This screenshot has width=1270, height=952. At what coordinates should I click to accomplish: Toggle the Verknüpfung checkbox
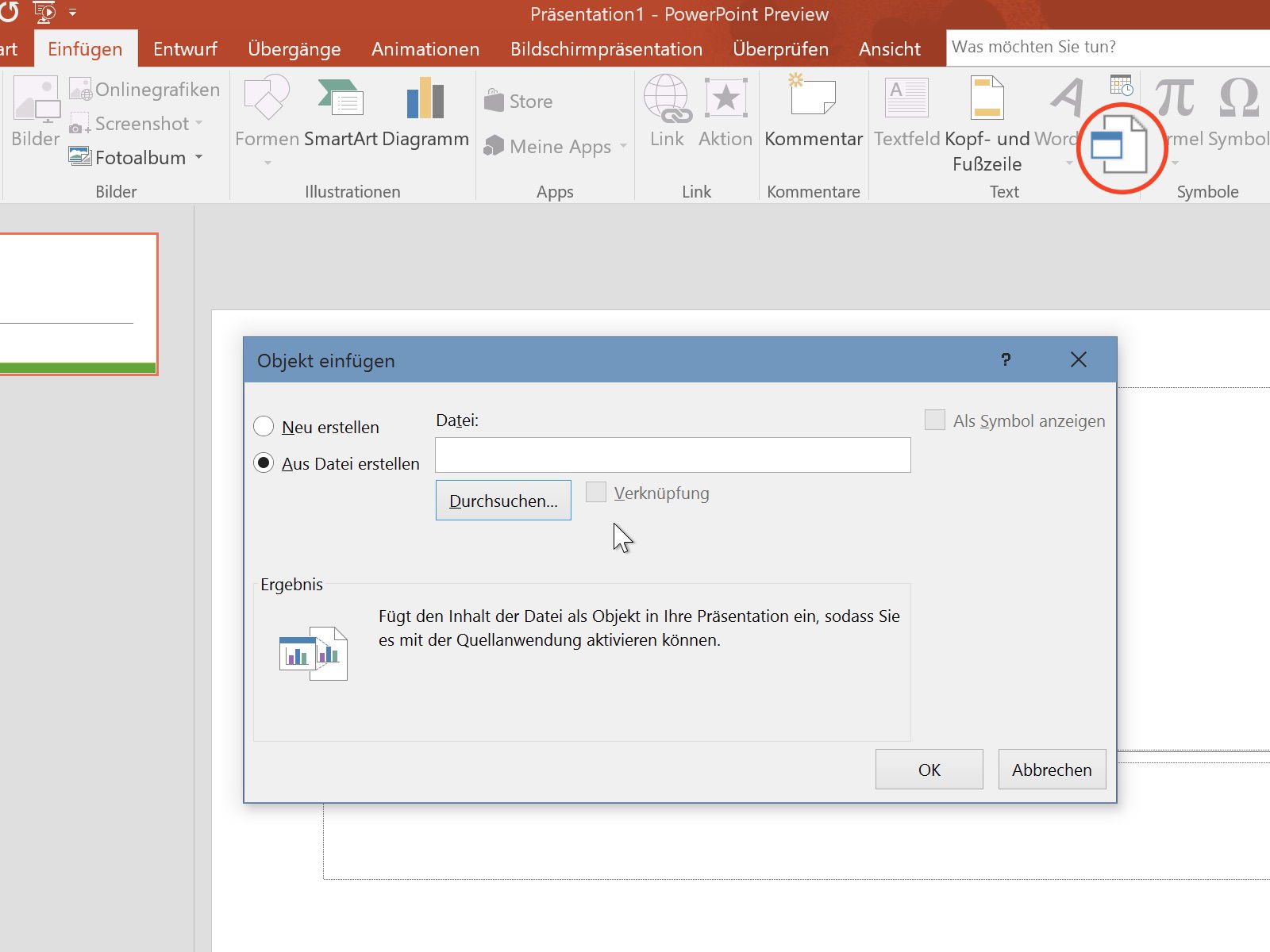pyautogui.click(x=596, y=492)
